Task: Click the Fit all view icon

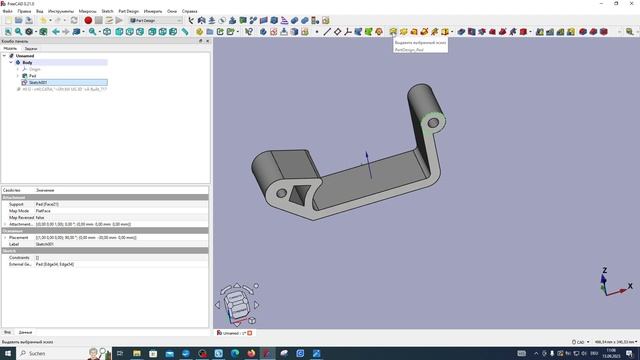Action: point(8,31)
